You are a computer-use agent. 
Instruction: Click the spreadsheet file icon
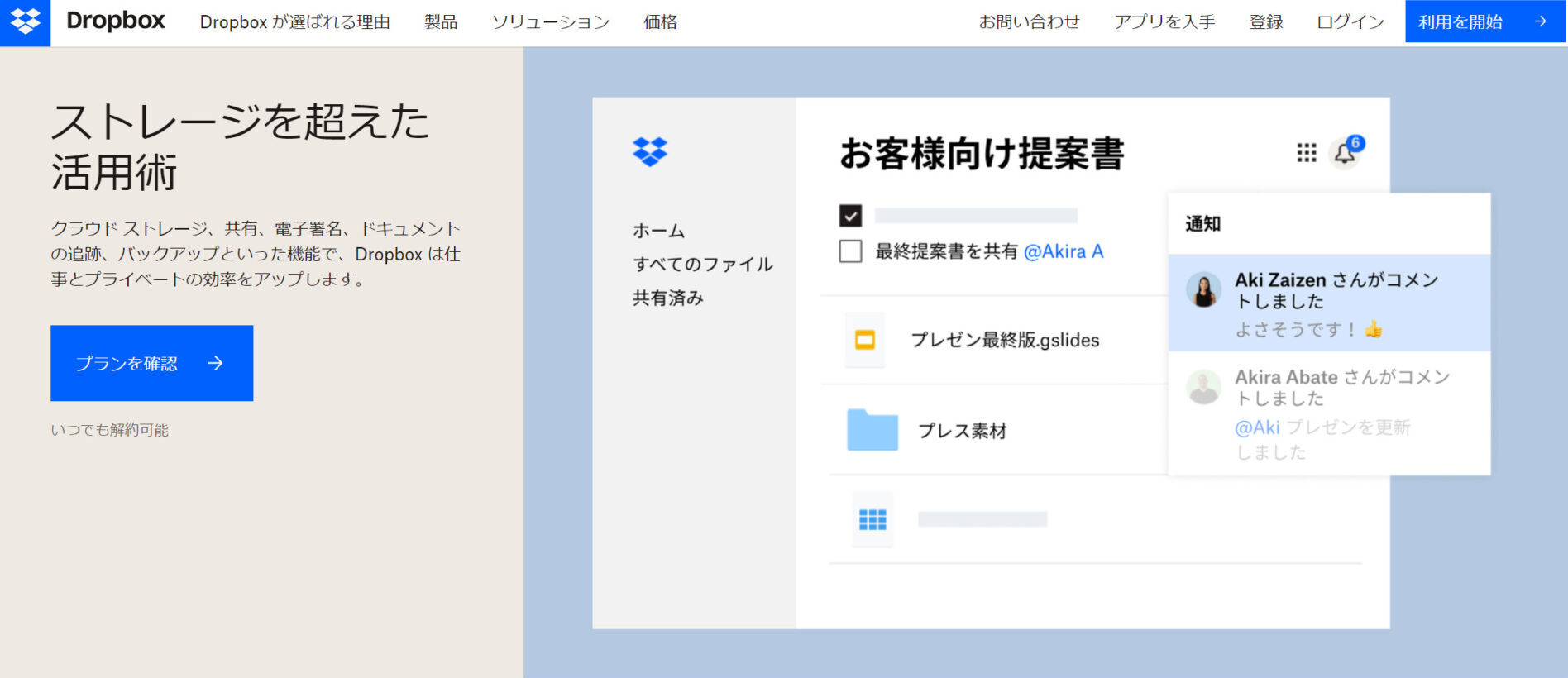[872, 519]
